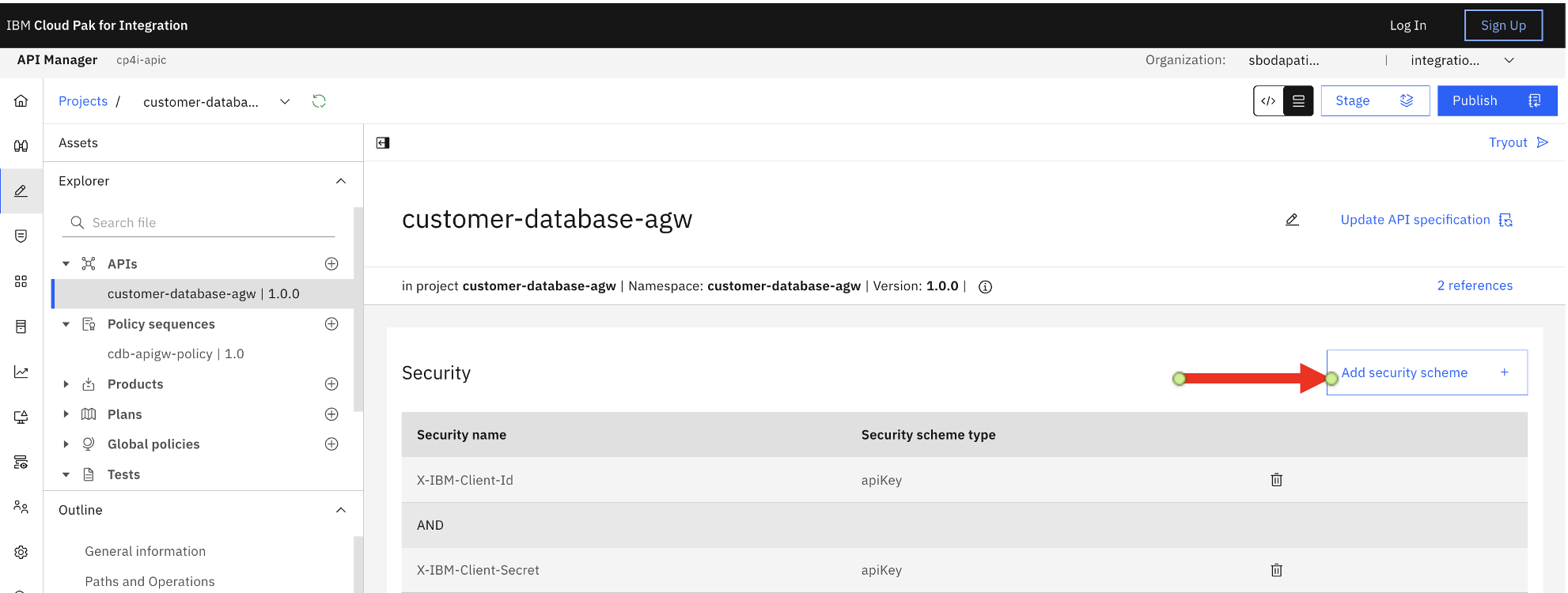This screenshot has width=1568, height=593.
Task: Go to Projects breadcrumb link
Action: (83, 101)
